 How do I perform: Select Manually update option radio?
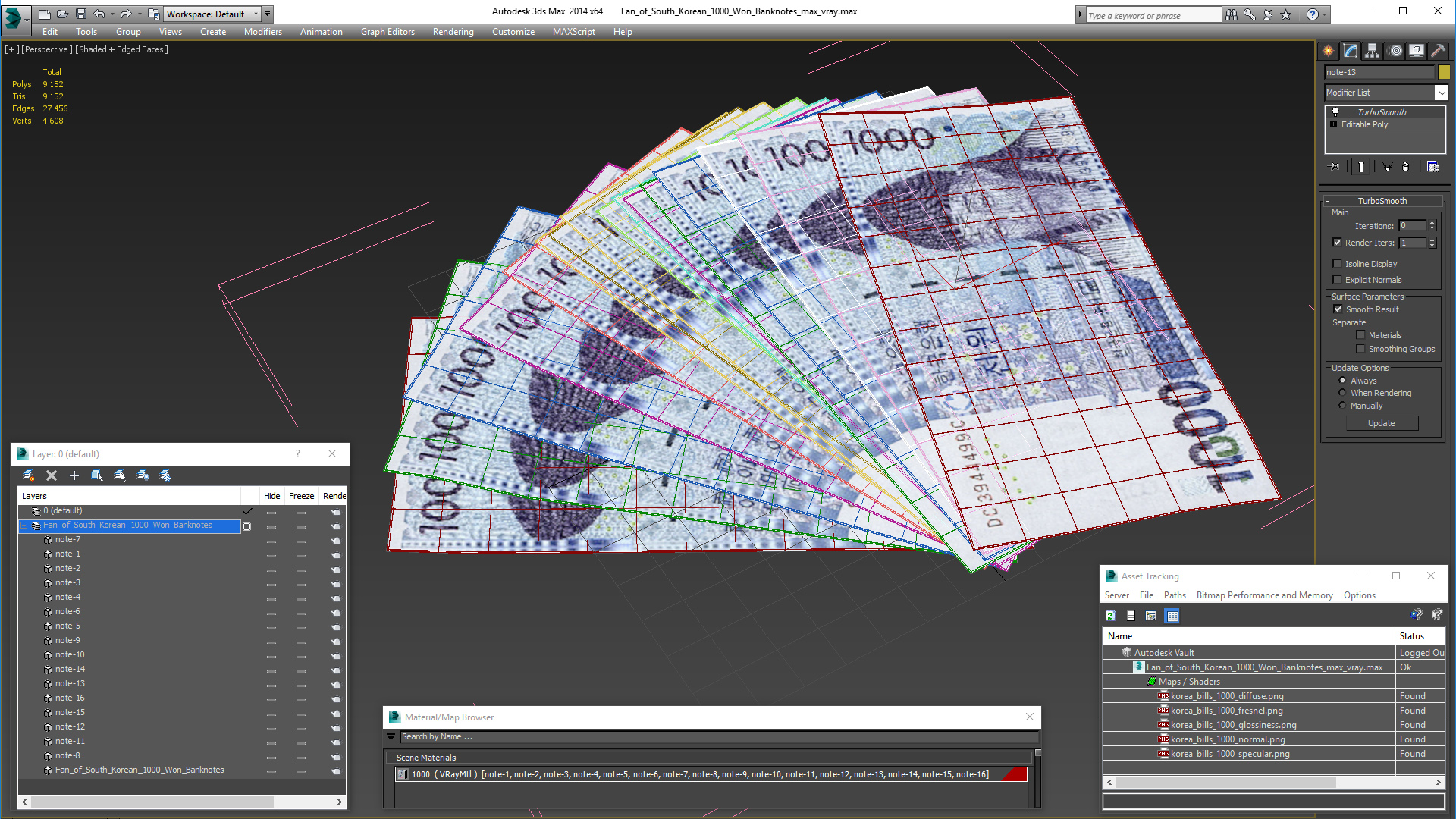(x=1343, y=406)
